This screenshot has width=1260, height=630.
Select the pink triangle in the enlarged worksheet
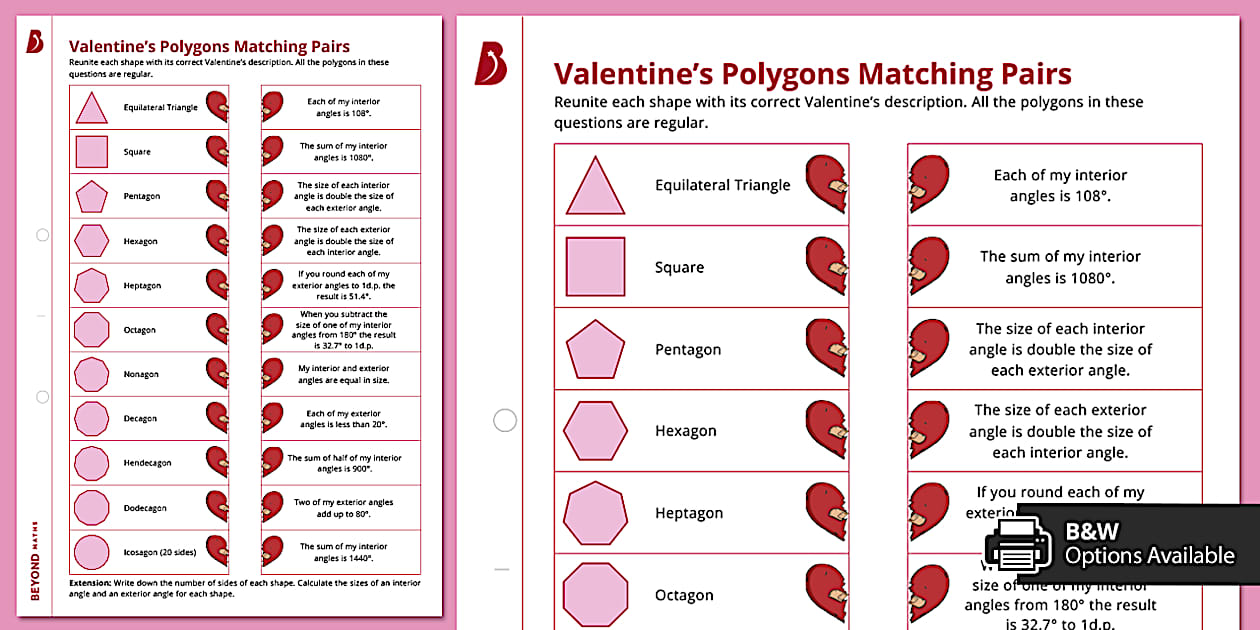(x=595, y=186)
